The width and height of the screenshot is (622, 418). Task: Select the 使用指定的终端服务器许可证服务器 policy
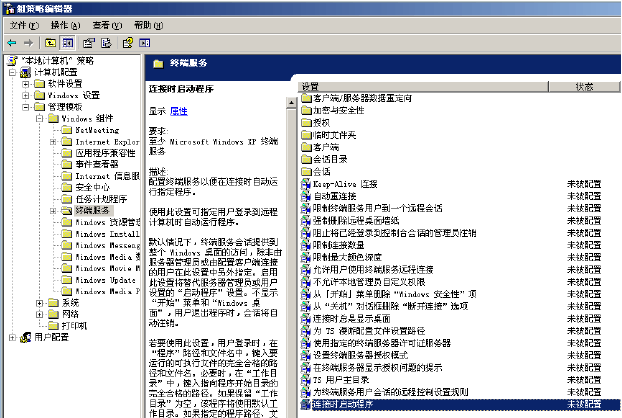382,343
